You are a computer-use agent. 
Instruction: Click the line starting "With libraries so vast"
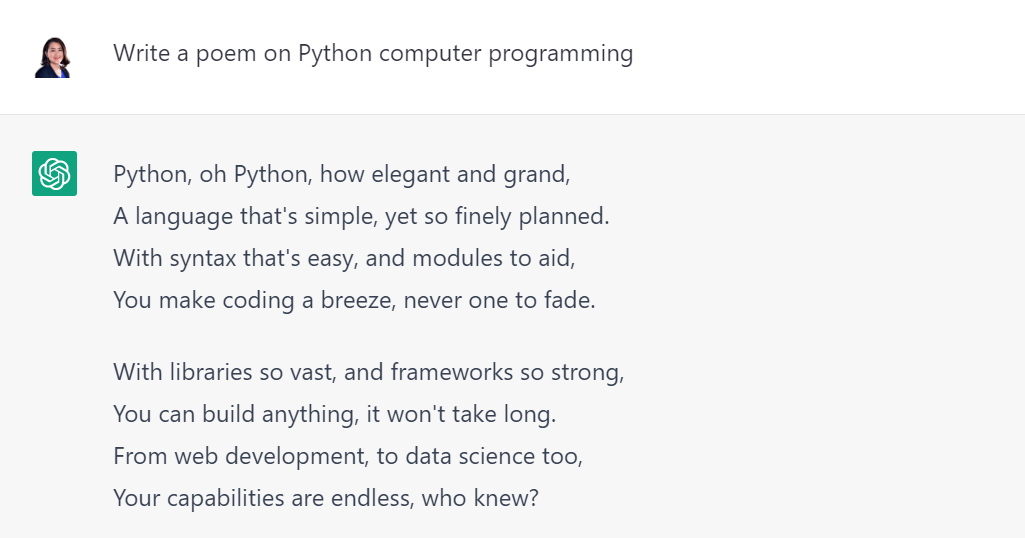368,372
